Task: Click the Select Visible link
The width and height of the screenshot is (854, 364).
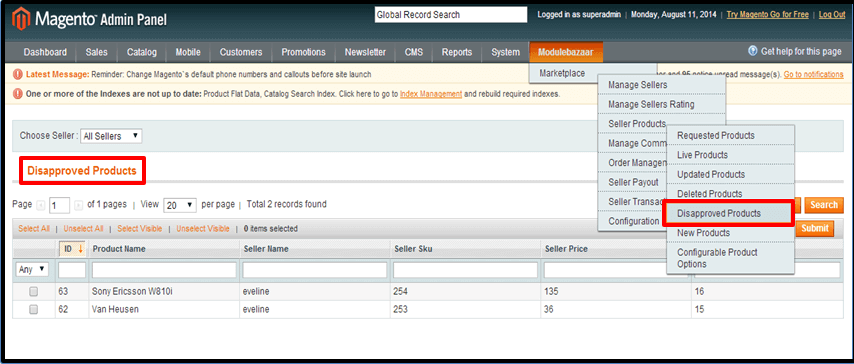Action: coord(139,228)
